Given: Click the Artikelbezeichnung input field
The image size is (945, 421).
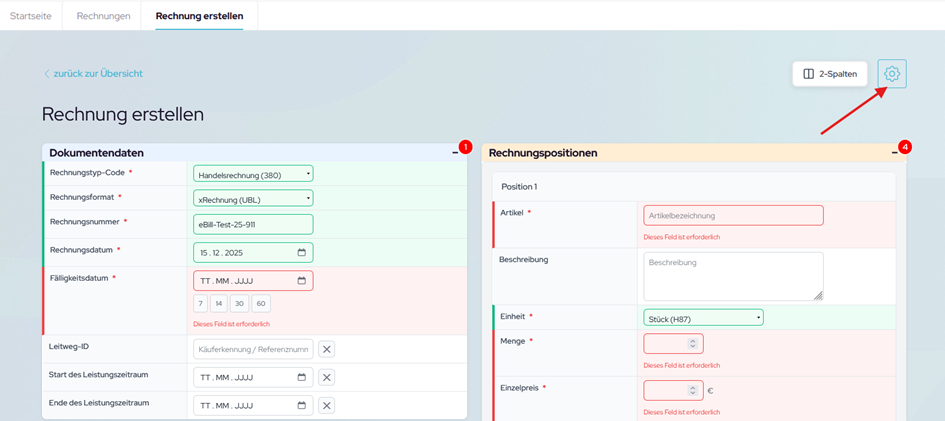Looking at the screenshot, I should 732,215.
